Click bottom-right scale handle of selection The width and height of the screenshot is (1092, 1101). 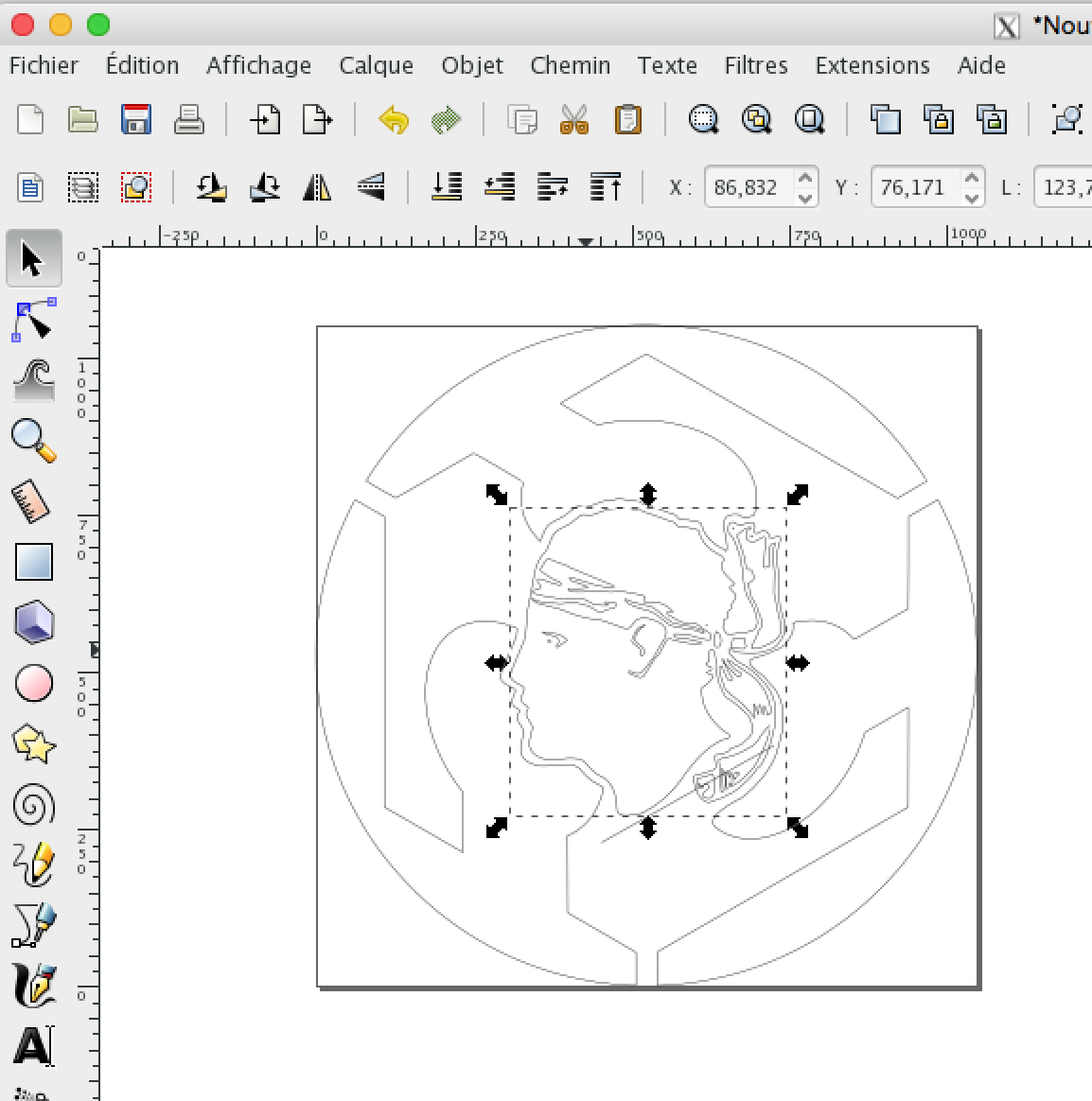point(798,828)
